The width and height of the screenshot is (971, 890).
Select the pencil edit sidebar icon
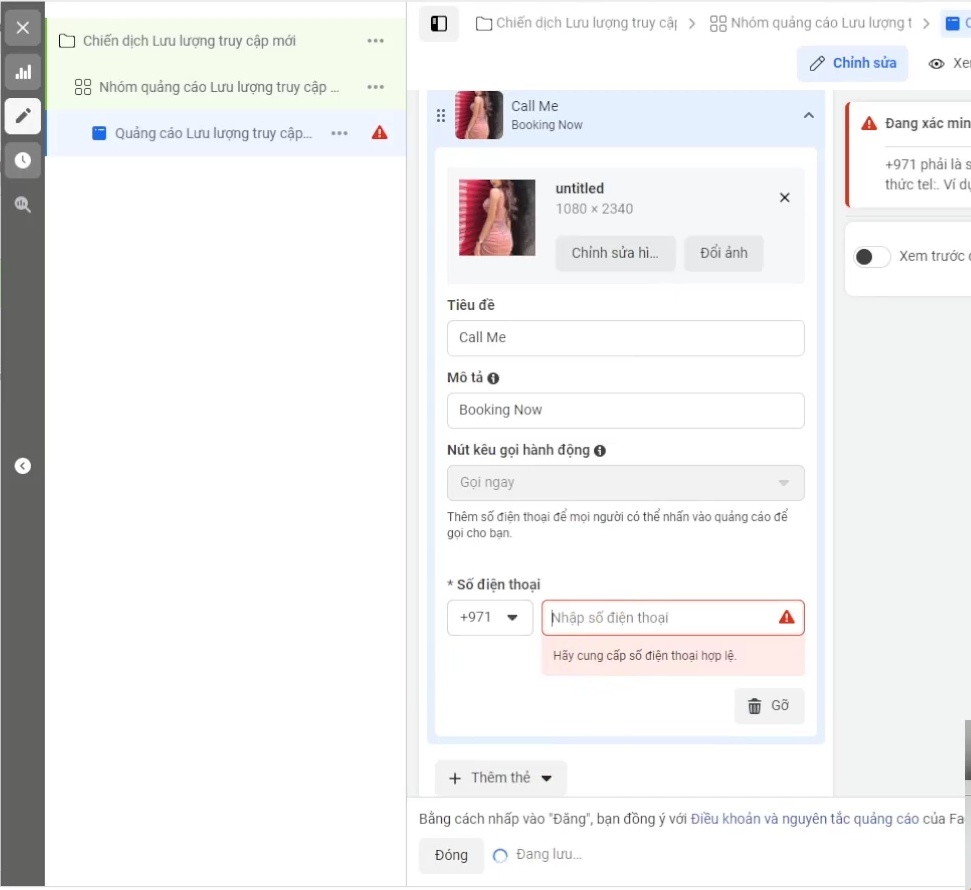coord(23,116)
